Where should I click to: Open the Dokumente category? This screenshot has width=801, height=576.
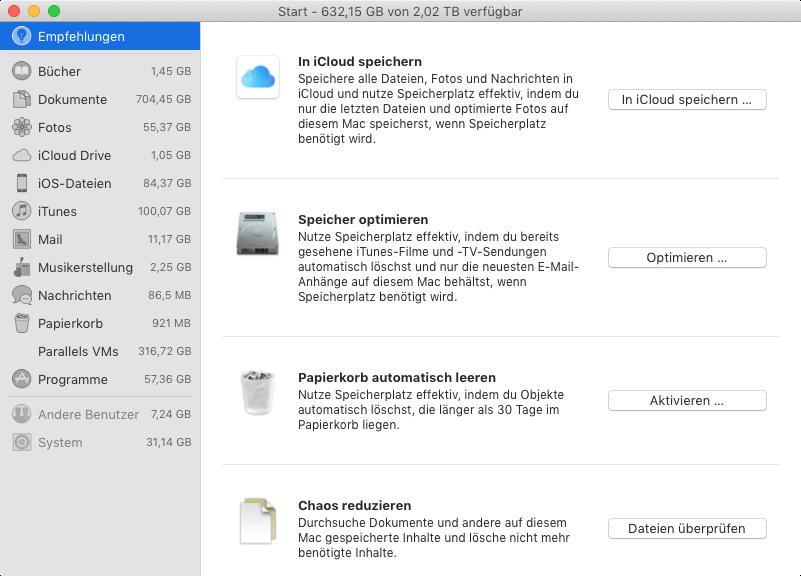[x=100, y=99]
